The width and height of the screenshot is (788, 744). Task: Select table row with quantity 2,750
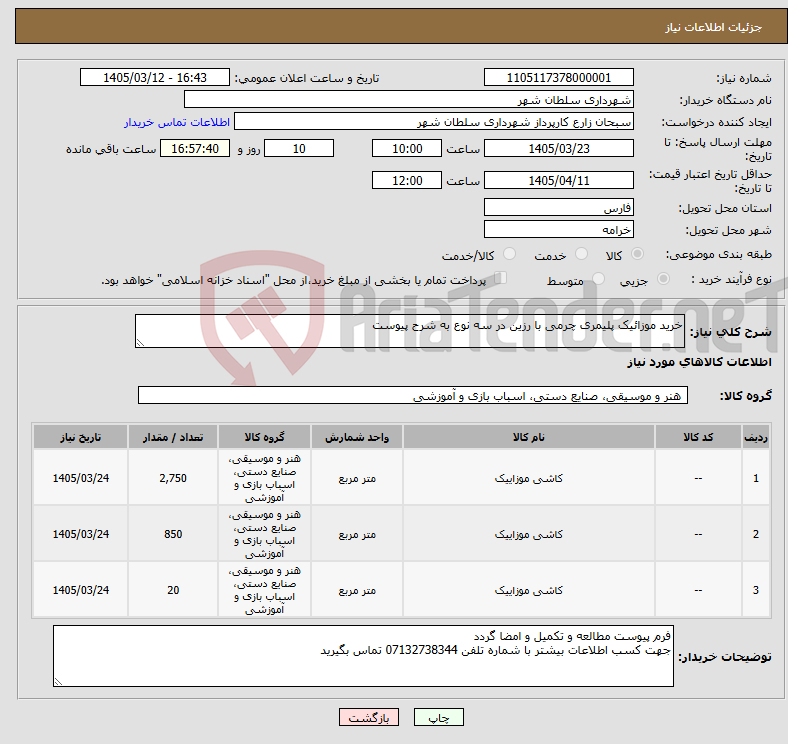(402, 478)
